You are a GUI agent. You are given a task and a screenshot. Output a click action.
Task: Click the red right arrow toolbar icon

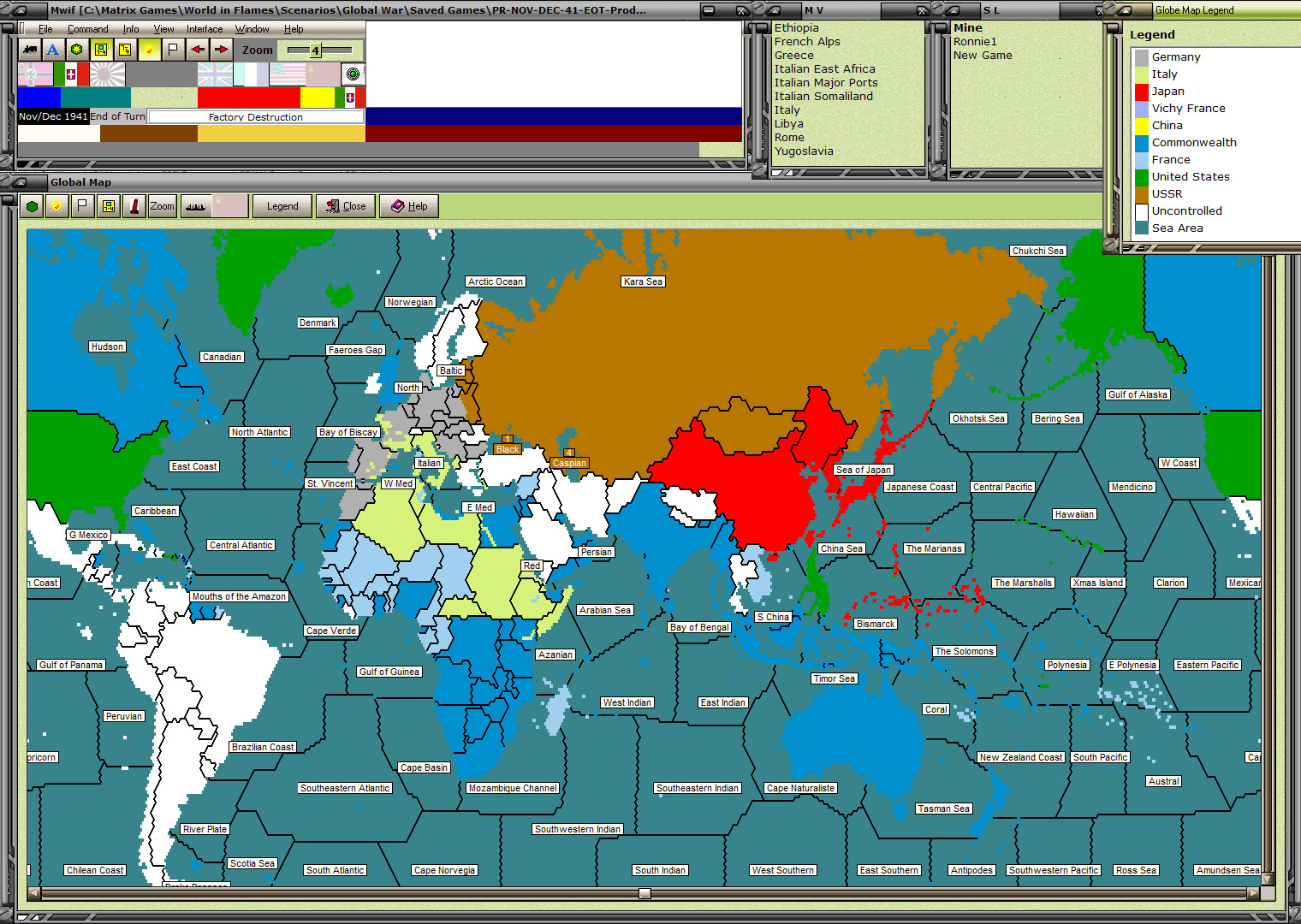tap(221, 50)
